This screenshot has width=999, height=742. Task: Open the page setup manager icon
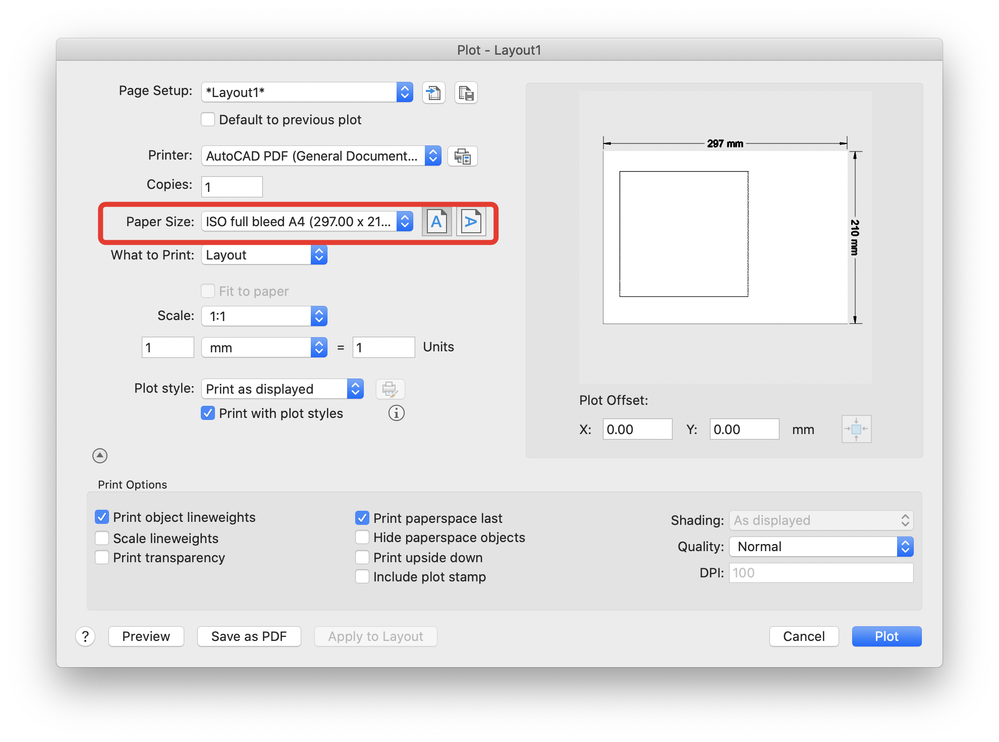pos(466,93)
